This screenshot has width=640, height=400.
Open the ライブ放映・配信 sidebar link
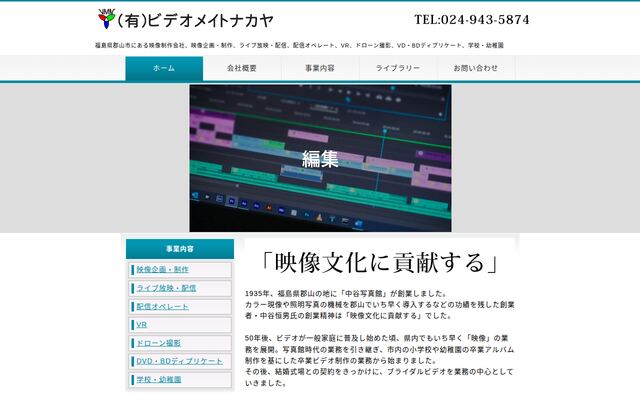(166, 288)
